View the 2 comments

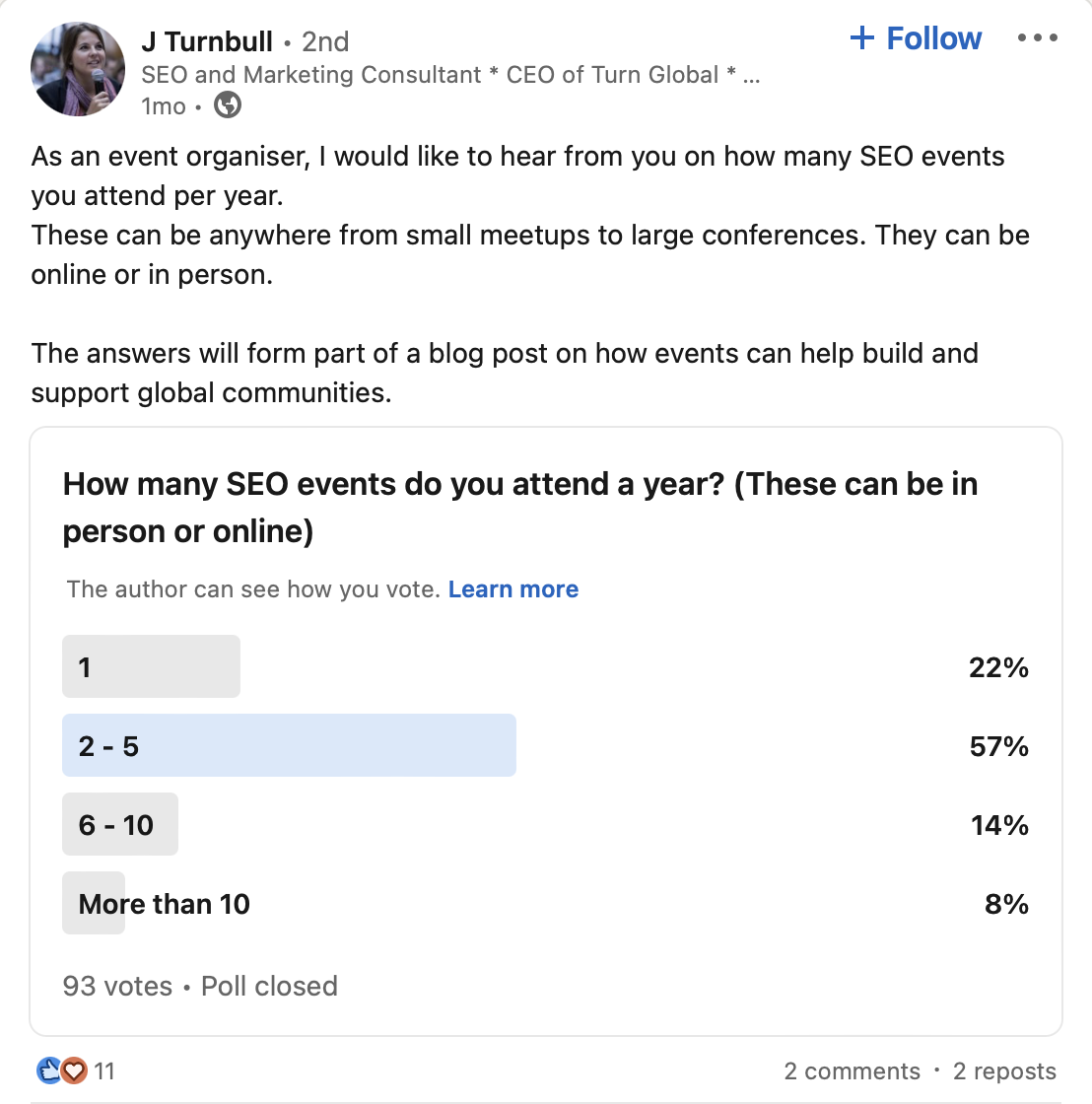[851, 1070]
